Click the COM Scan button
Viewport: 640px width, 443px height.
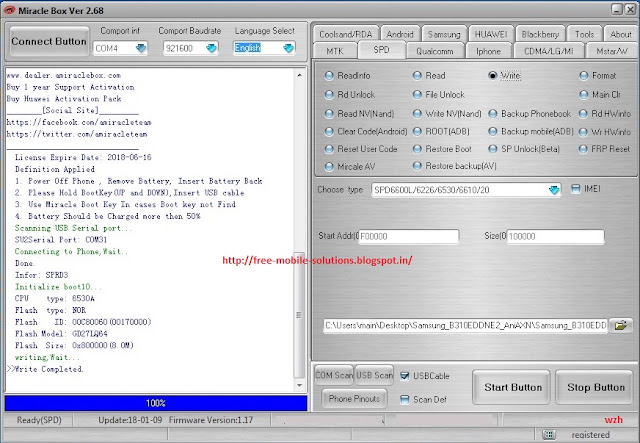click(334, 375)
